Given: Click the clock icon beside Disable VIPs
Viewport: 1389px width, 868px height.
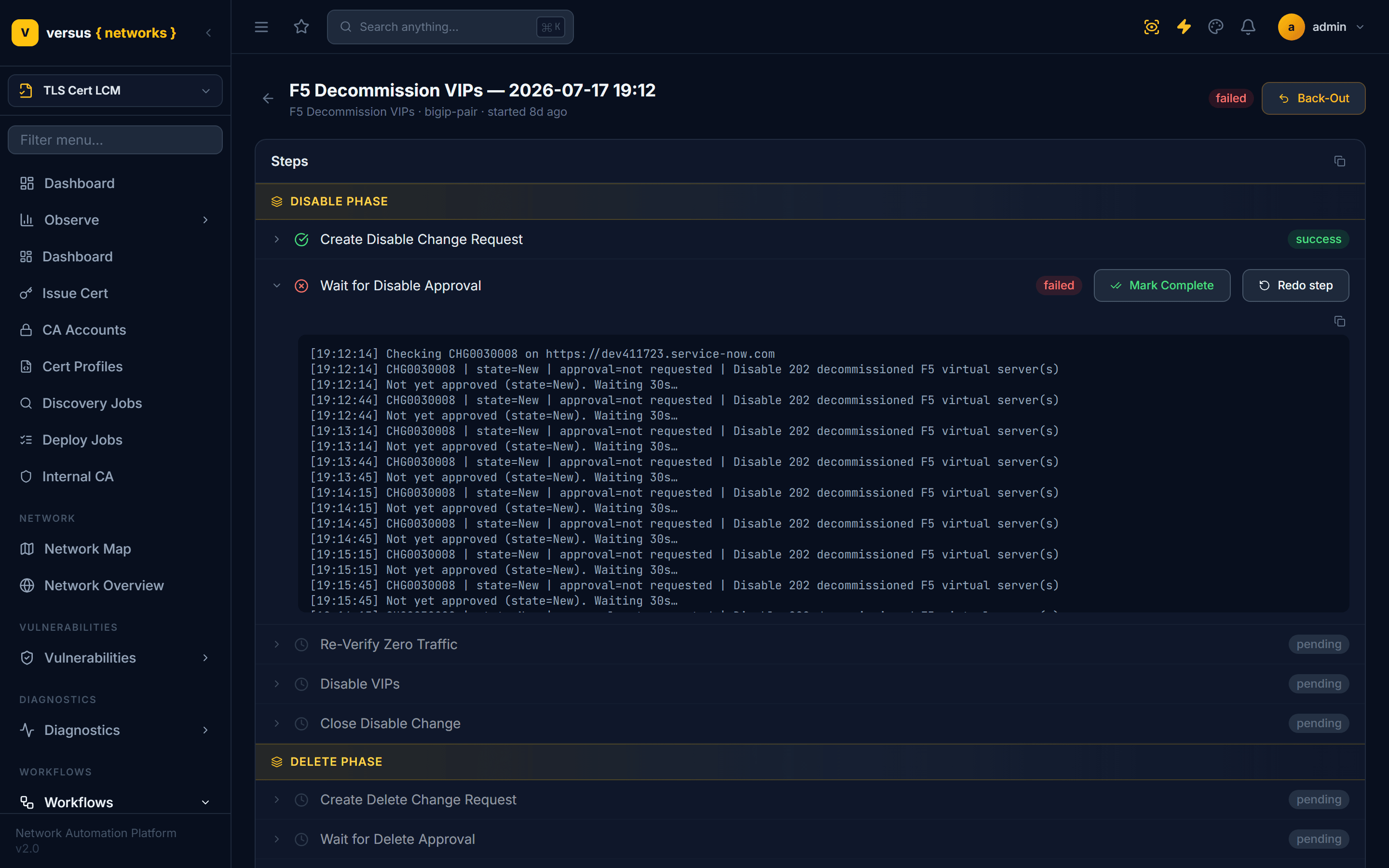Looking at the screenshot, I should pos(301,684).
